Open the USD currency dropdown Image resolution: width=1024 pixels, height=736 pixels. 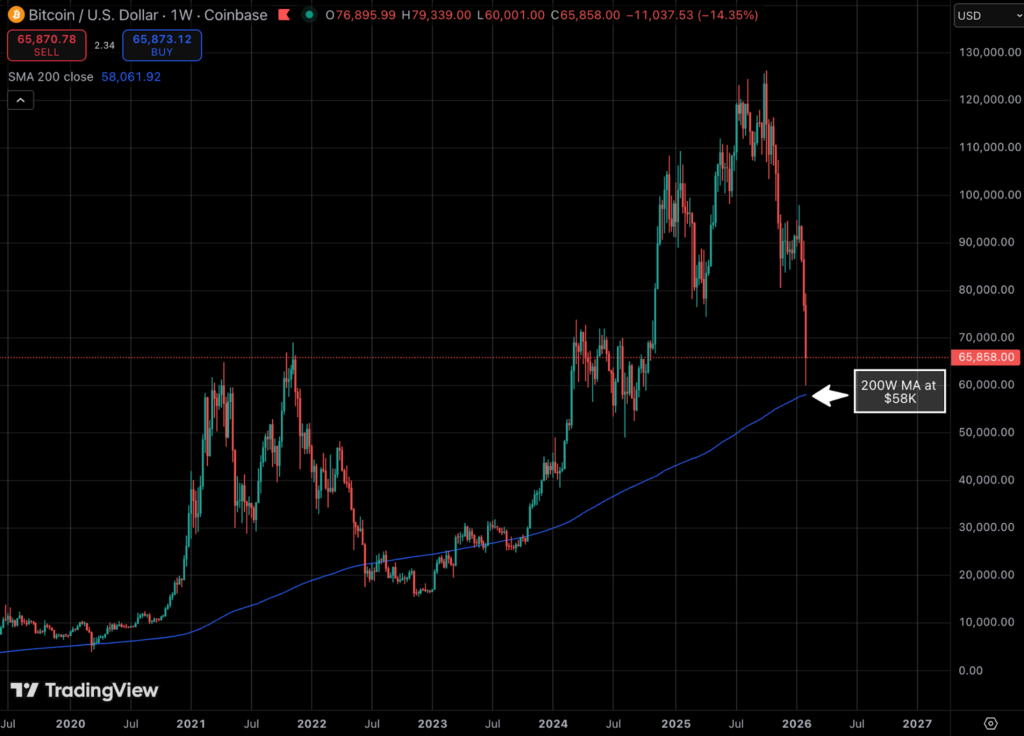click(x=986, y=15)
